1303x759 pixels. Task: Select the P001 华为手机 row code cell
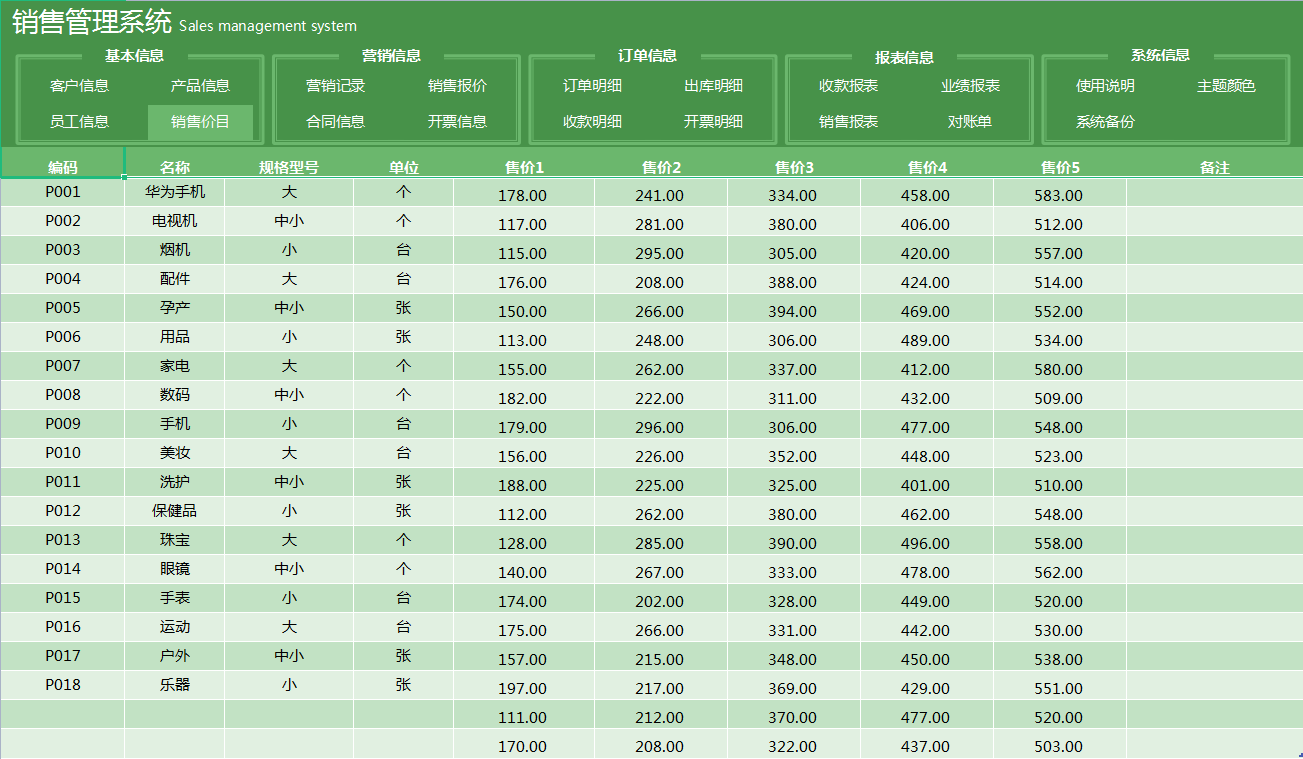[62, 192]
